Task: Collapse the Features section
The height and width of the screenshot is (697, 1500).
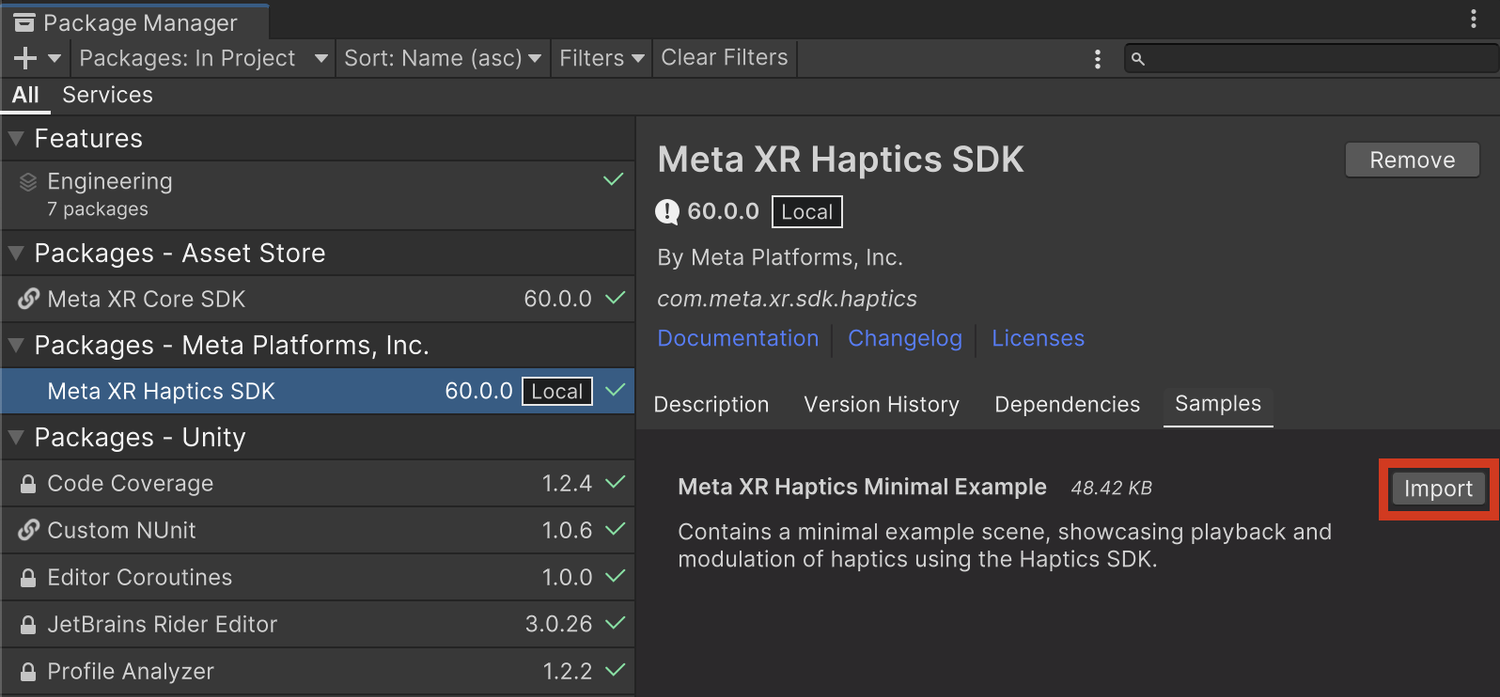Action: click(x=16, y=139)
